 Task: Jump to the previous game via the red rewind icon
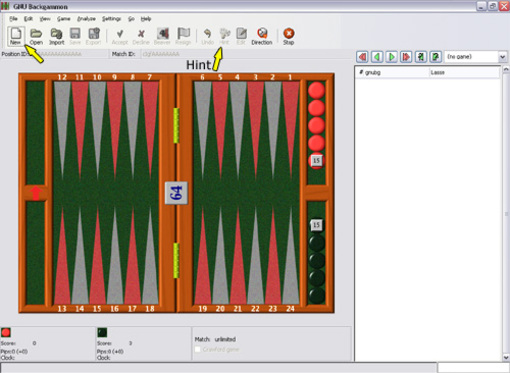coord(362,57)
